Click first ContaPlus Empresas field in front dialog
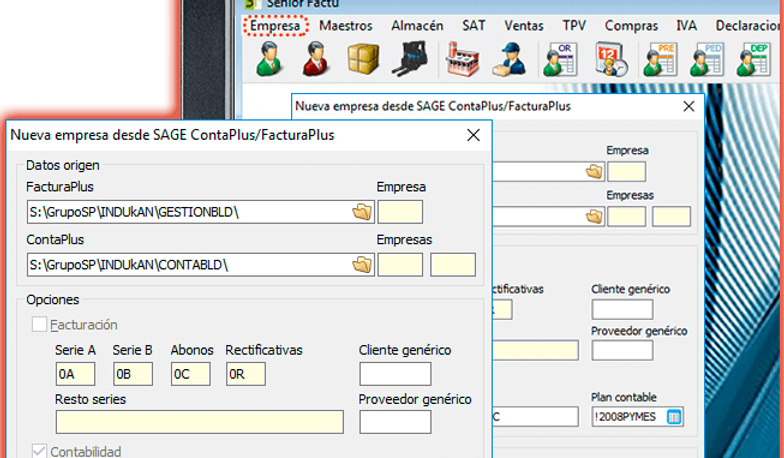 (x=400, y=264)
